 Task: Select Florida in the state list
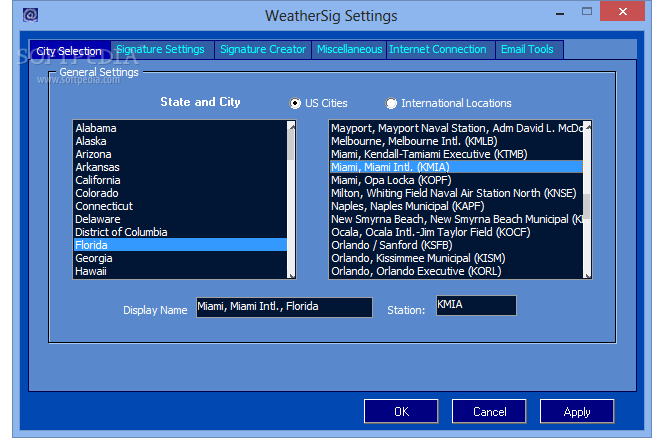[180, 245]
